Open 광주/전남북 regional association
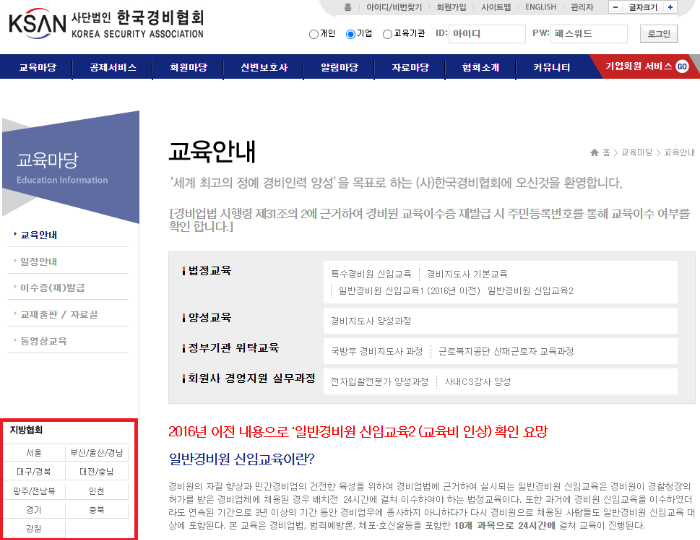The image size is (700, 540). (34, 491)
